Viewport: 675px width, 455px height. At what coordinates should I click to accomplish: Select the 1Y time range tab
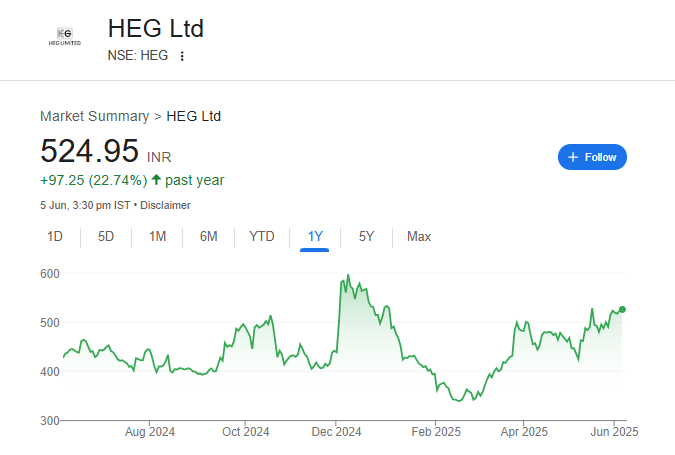(315, 238)
